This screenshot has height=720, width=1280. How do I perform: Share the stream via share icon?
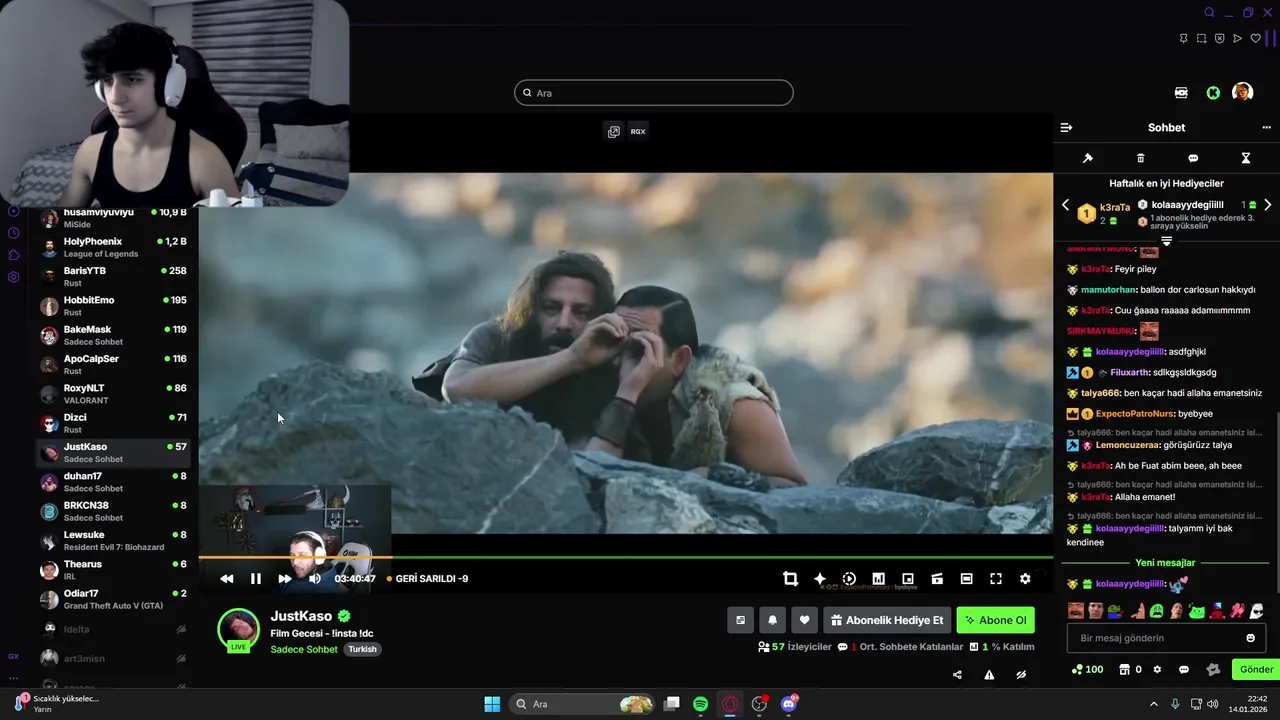[957, 675]
